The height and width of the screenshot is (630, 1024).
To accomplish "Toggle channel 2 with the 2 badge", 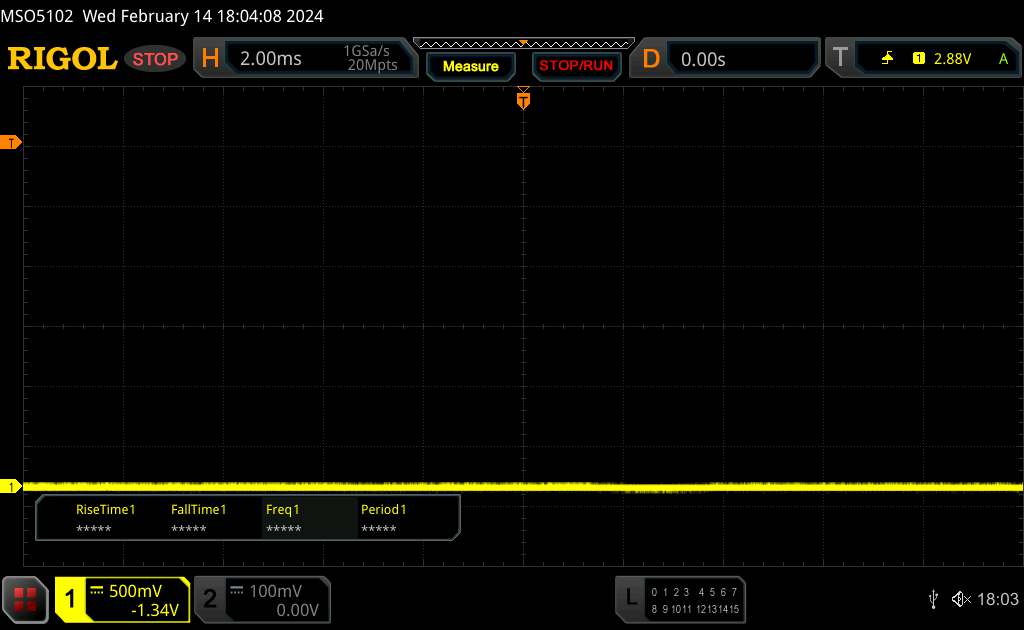I will (210, 599).
